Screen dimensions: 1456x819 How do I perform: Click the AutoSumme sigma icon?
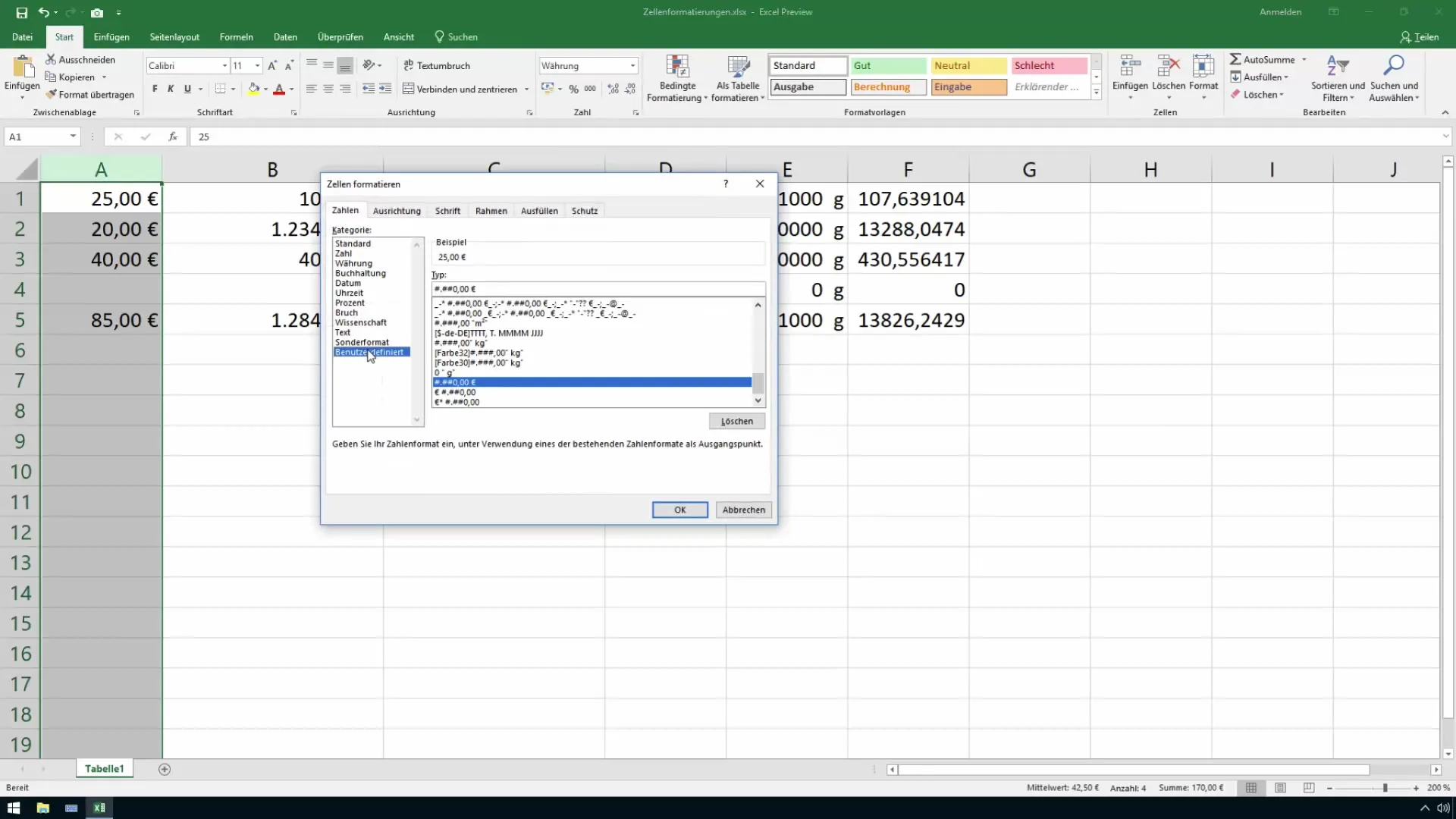[1235, 59]
